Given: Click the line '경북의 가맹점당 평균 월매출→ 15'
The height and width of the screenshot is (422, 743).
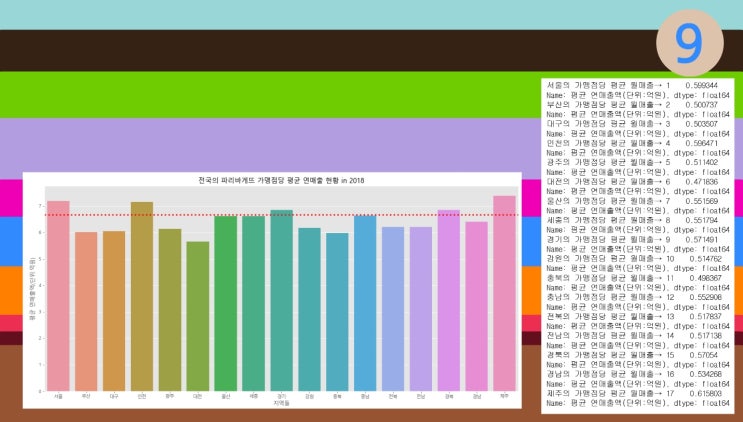Looking at the screenshot, I should coord(610,355).
